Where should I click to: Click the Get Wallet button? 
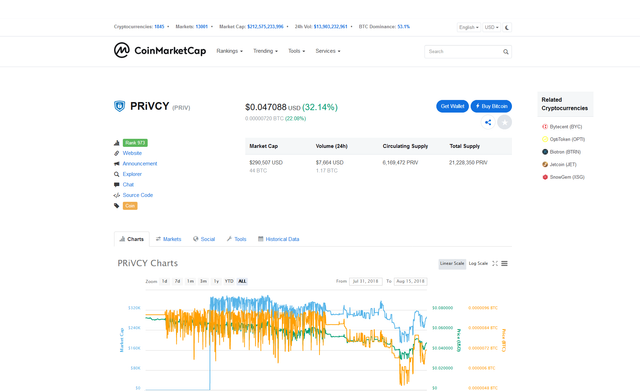452,106
